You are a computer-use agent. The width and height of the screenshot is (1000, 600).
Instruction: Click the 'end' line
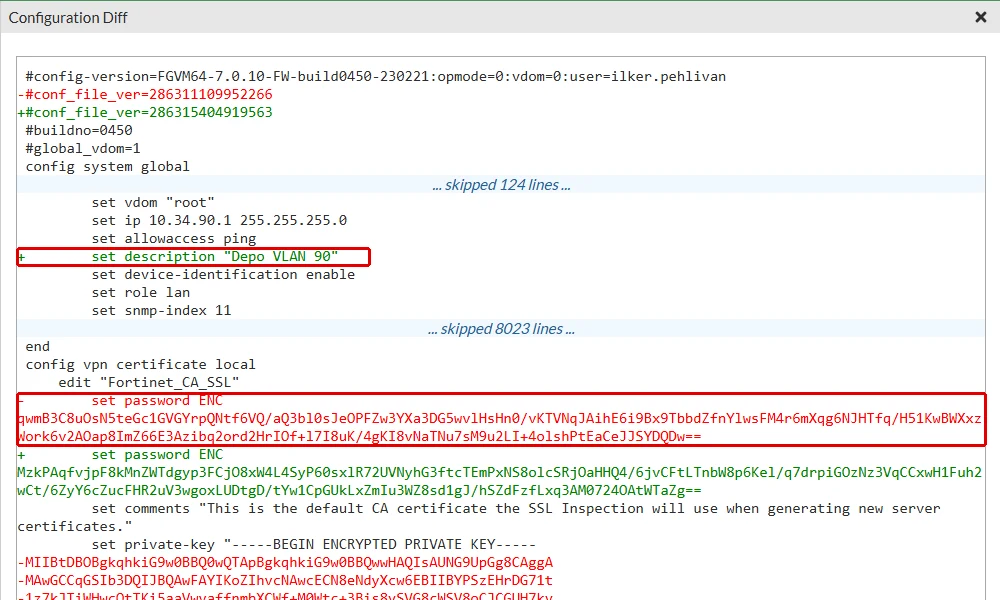coord(37,347)
